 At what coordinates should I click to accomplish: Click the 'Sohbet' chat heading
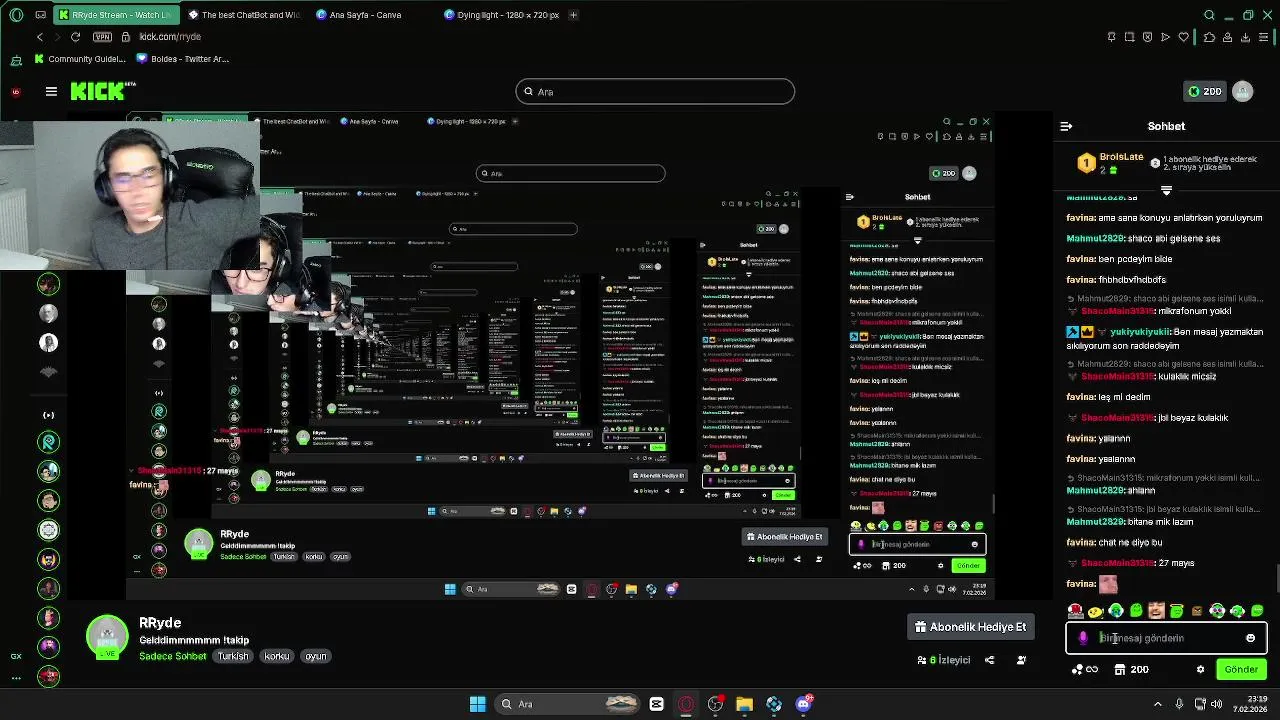1166,126
